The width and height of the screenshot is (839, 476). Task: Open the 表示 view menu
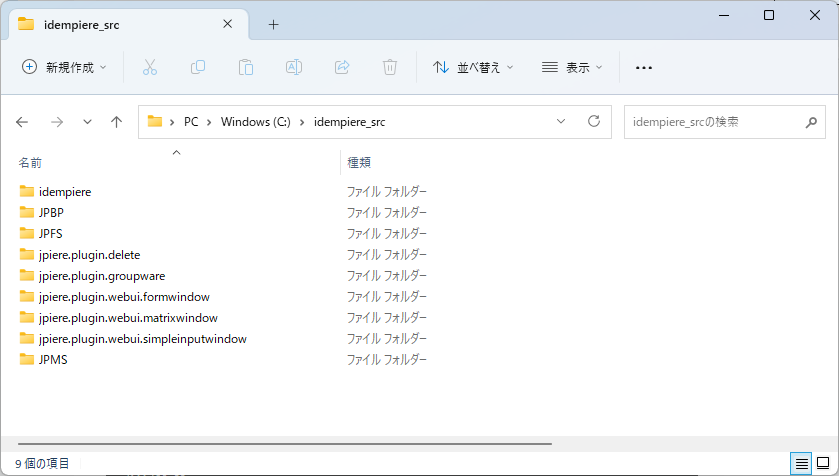572,67
